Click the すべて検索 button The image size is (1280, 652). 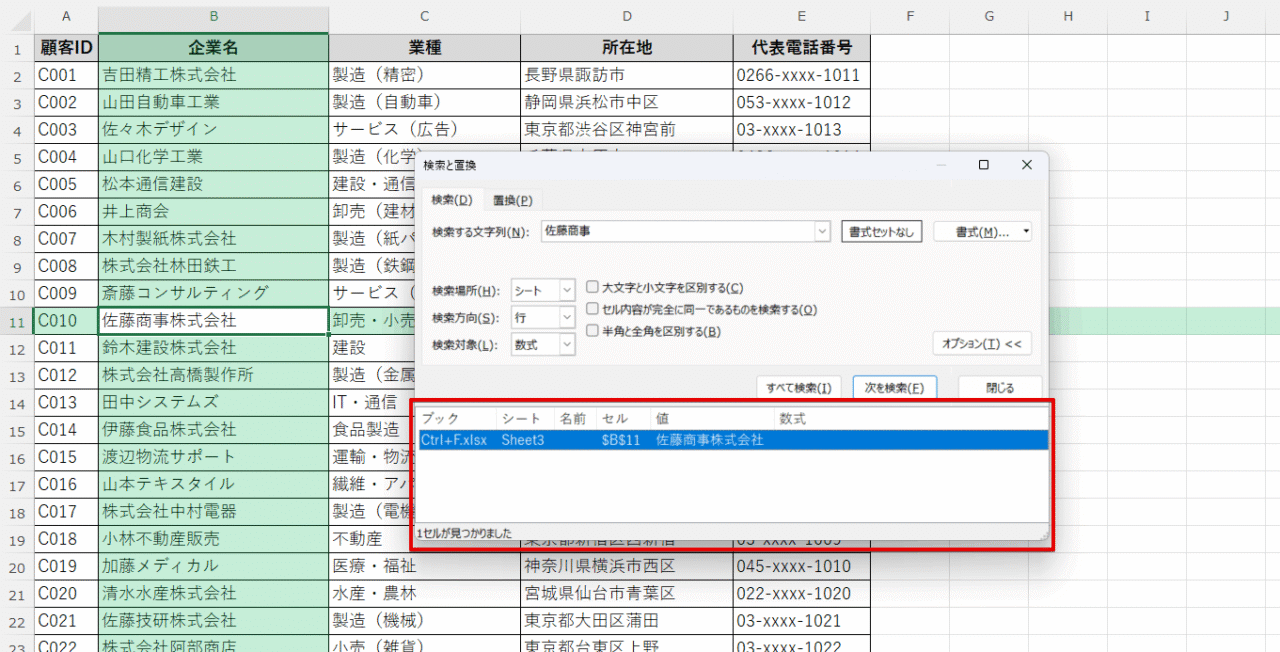point(798,386)
